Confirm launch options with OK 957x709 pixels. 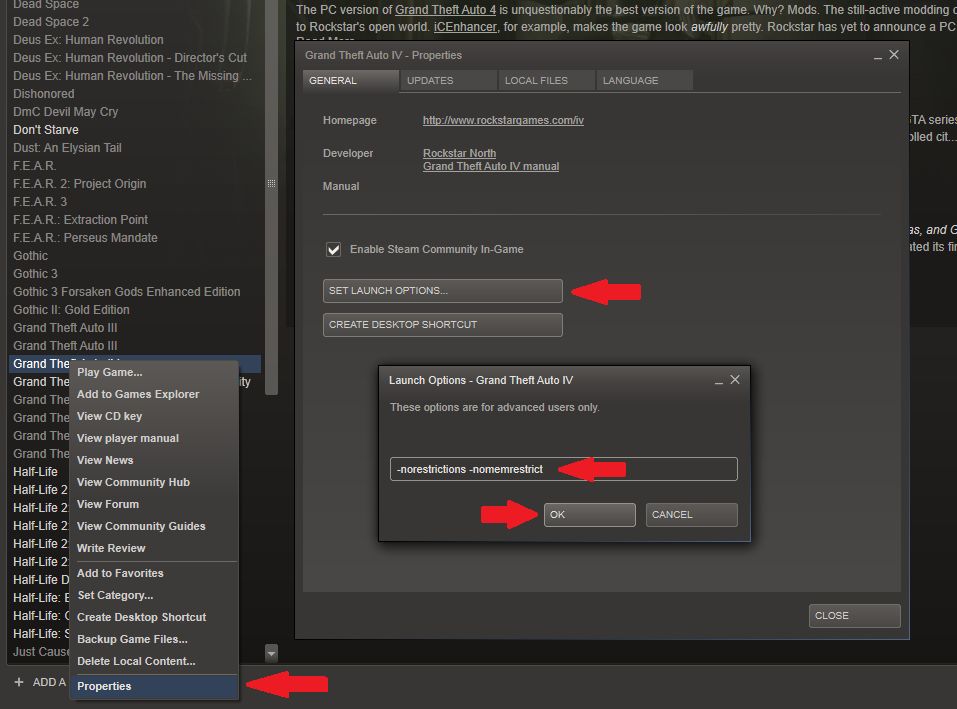(590, 515)
